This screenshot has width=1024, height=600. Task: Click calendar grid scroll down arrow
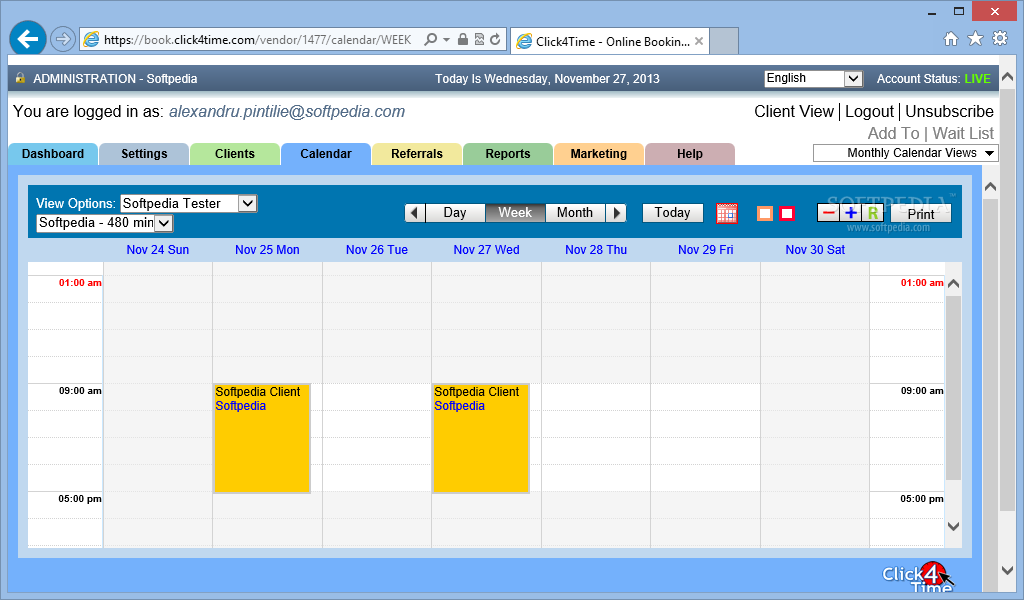click(953, 526)
